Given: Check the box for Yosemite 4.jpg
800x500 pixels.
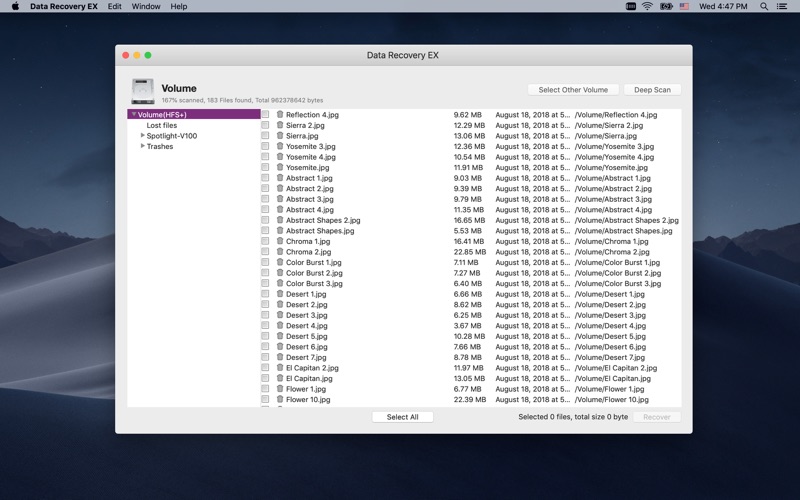Looking at the screenshot, I should (x=265, y=157).
